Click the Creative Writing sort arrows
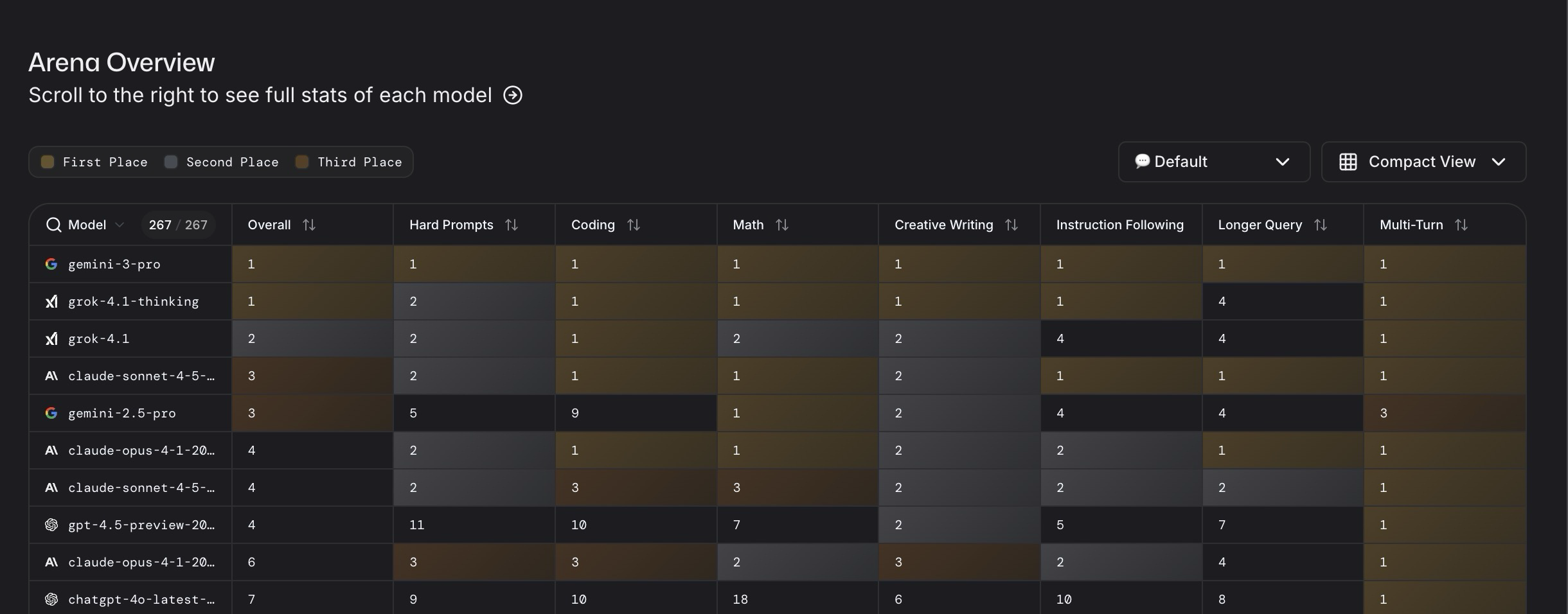 [1011, 225]
